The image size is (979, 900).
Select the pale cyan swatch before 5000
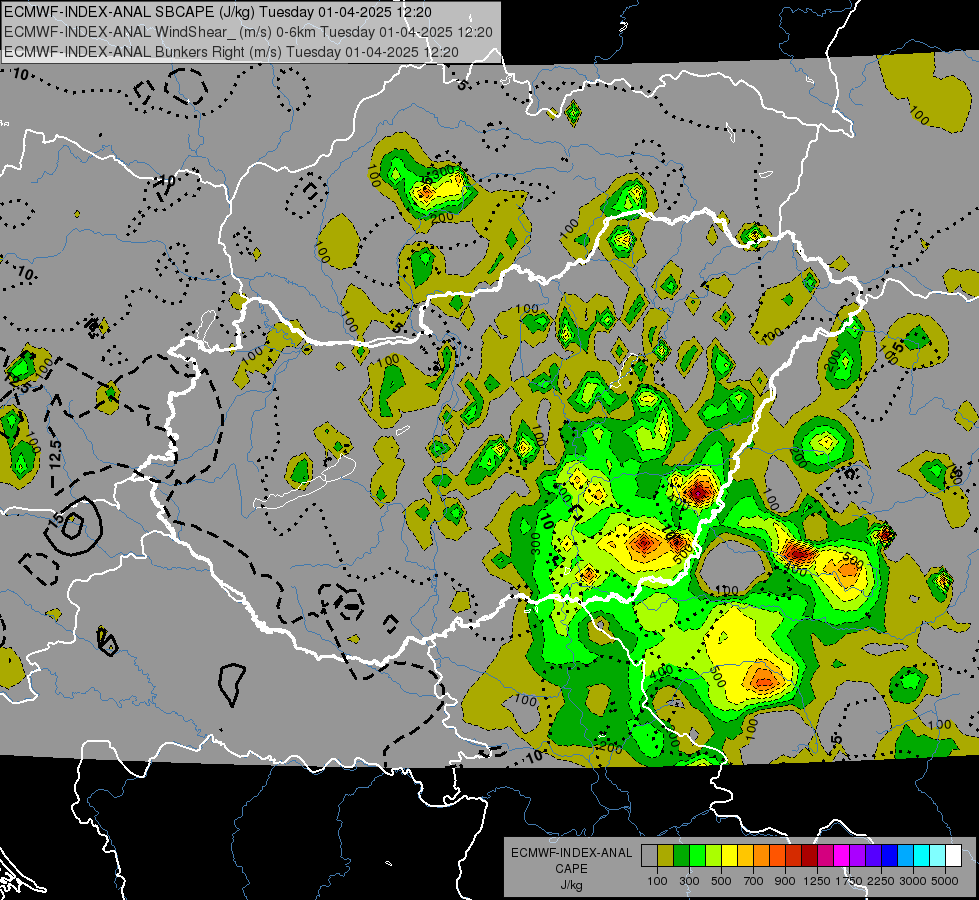click(938, 855)
